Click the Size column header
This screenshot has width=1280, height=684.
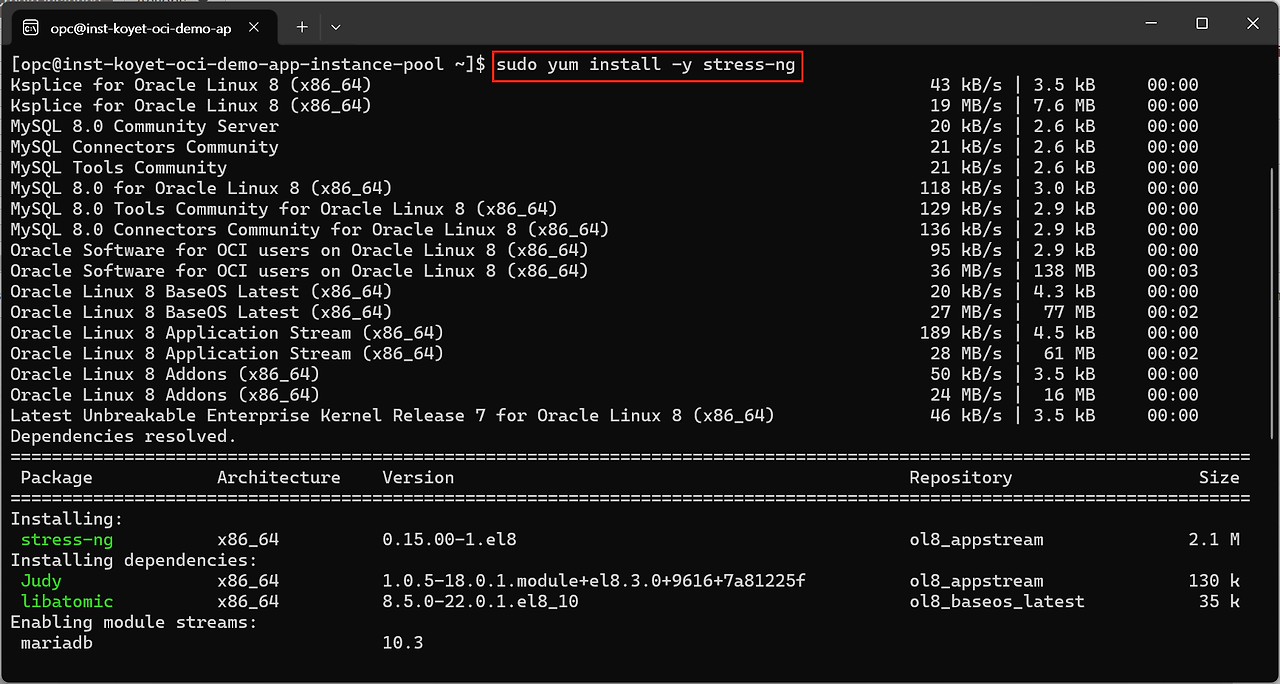pyautogui.click(x=1219, y=478)
